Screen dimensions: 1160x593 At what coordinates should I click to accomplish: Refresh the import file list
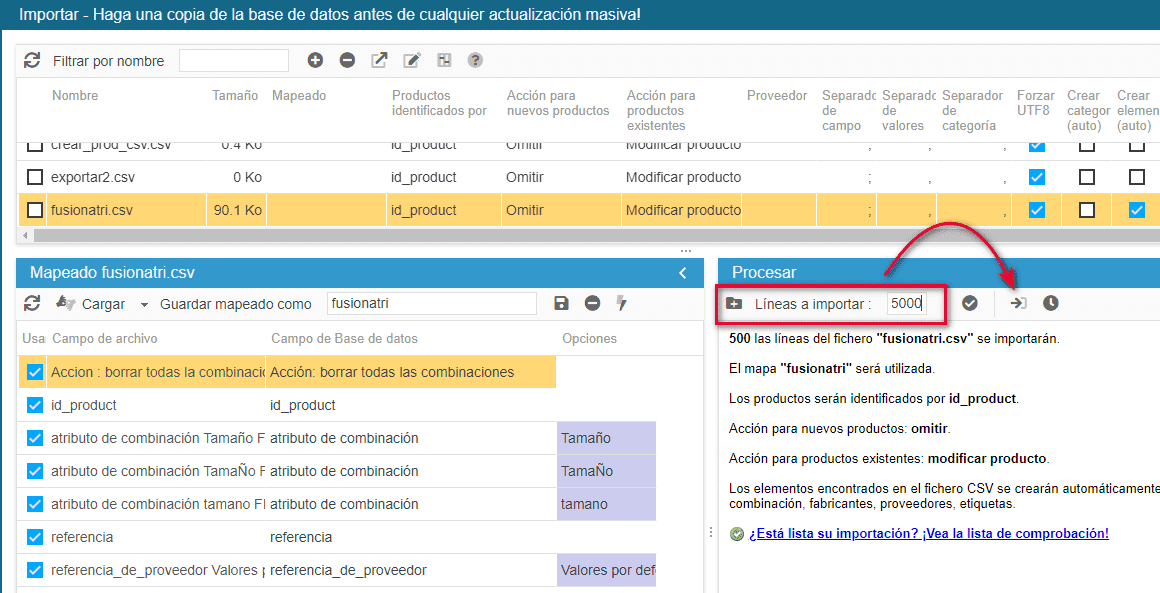tap(32, 61)
